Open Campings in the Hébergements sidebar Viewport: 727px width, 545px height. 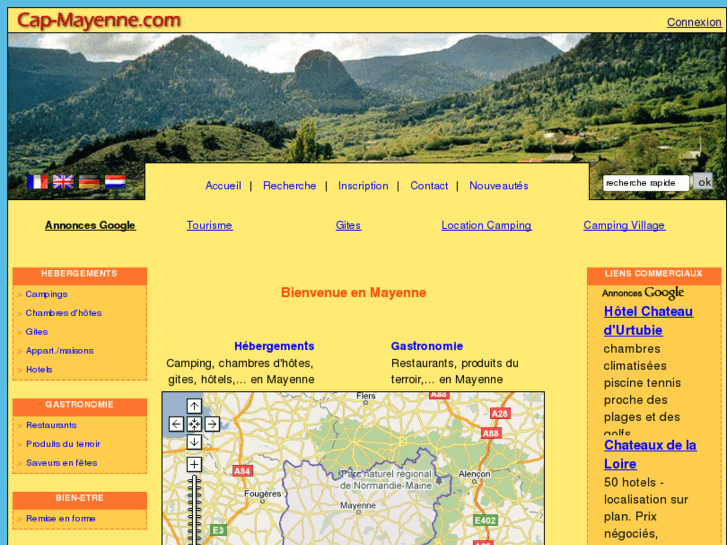coord(46,294)
